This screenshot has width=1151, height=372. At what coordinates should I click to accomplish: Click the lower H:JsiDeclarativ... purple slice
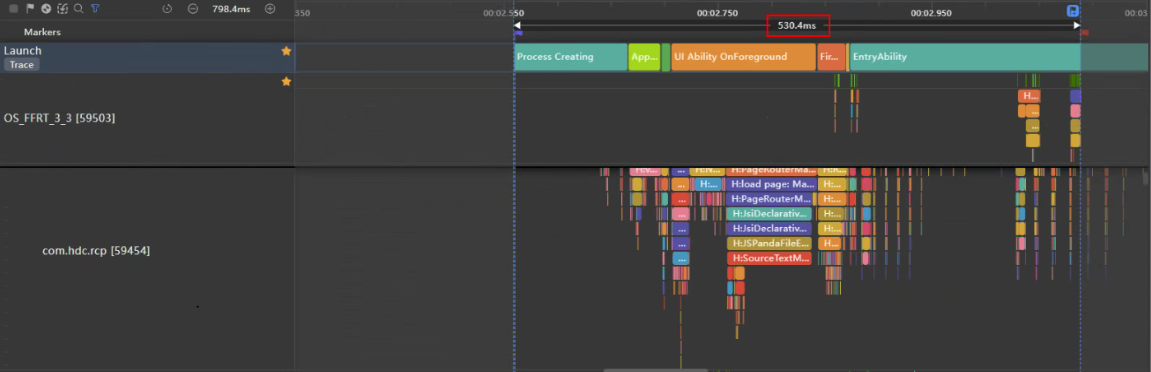[769, 229]
